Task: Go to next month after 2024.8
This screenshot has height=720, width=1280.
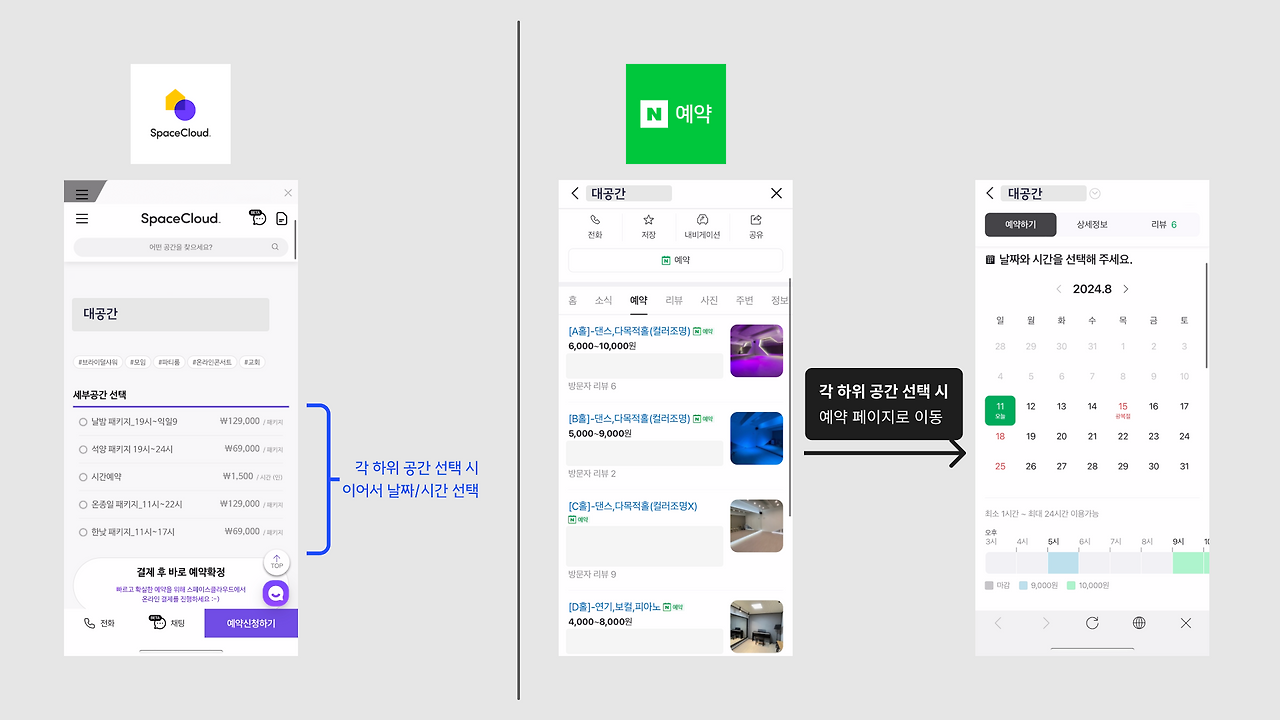Action: click(x=1125, y=289)
